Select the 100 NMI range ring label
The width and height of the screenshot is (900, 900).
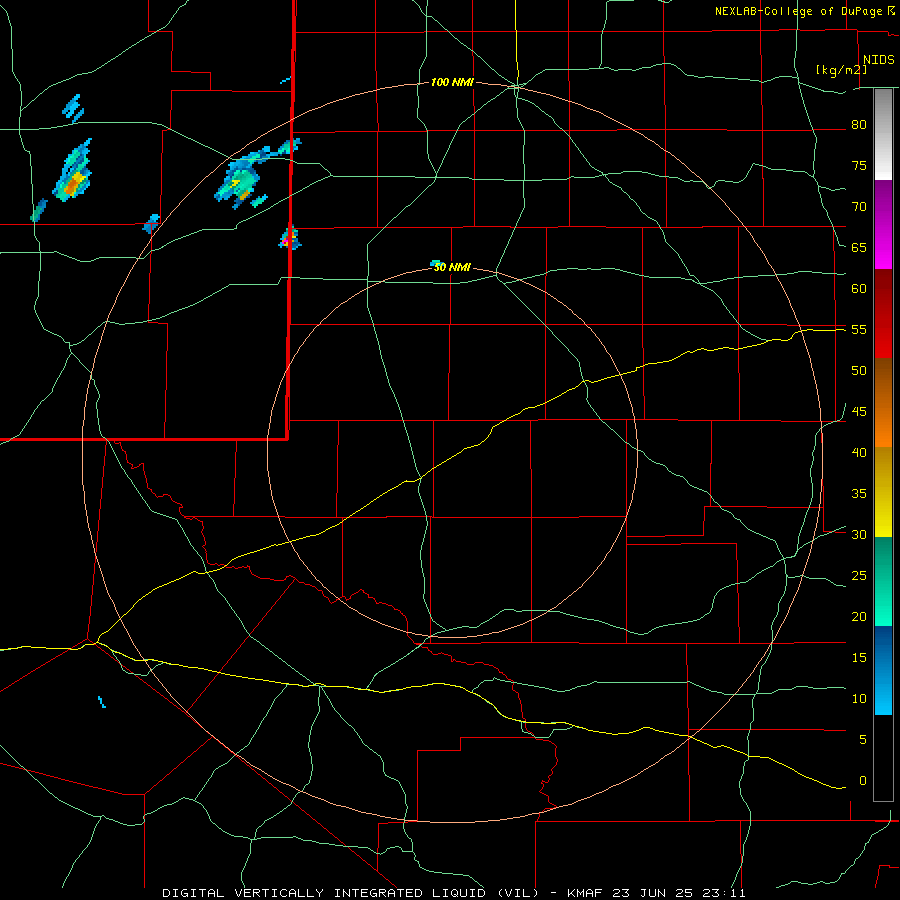click(452, 83)
